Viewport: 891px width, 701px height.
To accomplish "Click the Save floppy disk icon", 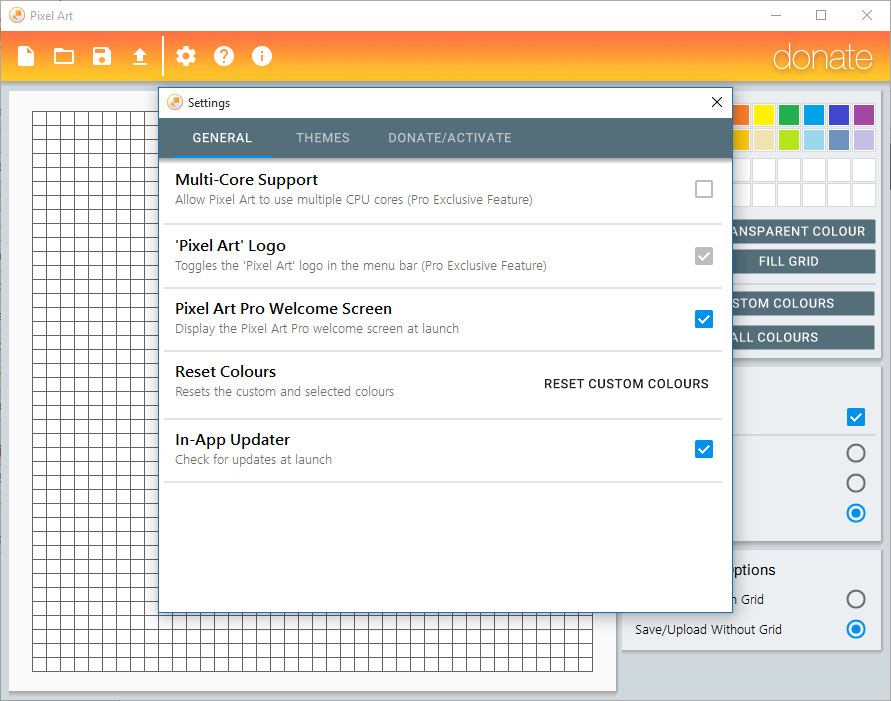I will (102, 56).
